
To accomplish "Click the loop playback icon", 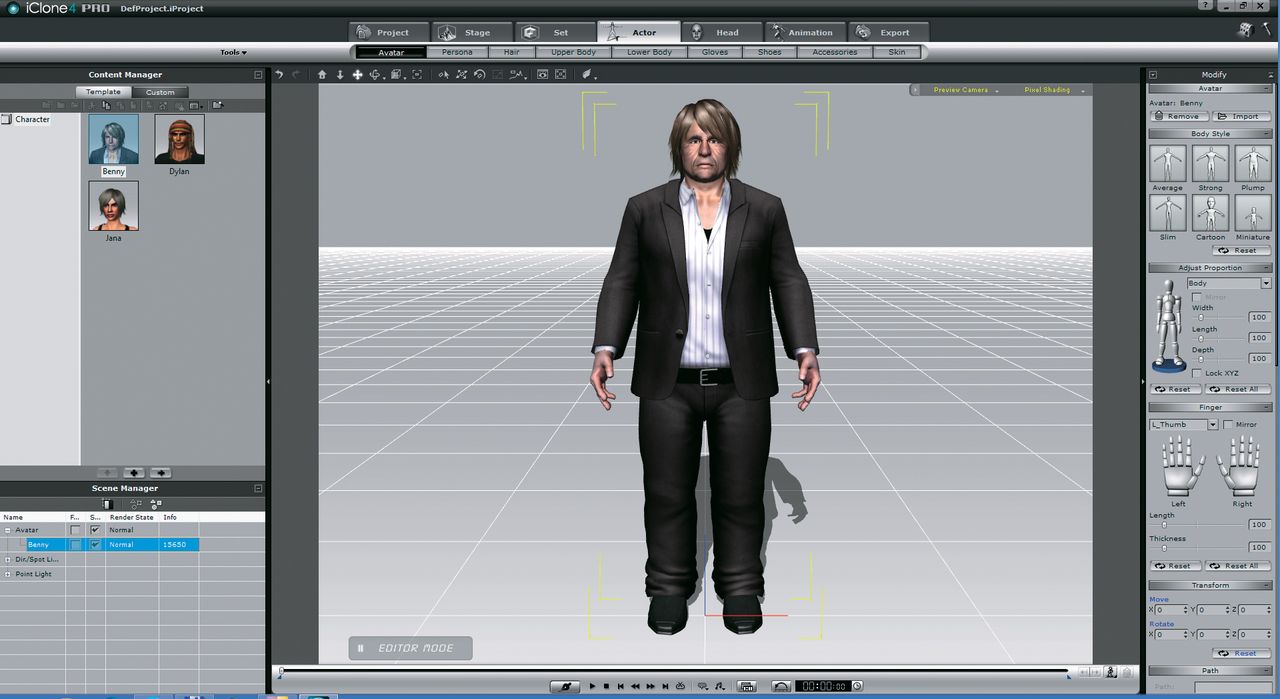I will pyautogui.click(x=681, y=686).
